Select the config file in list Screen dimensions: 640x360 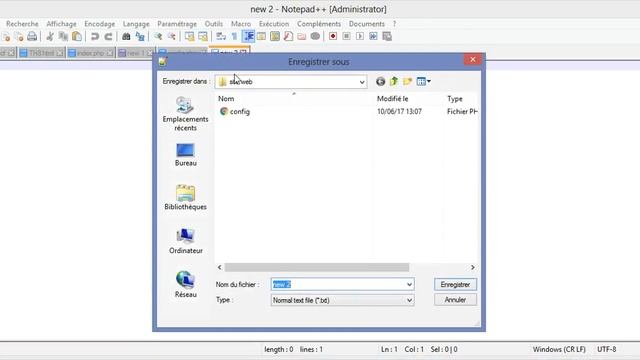(235, 111)
